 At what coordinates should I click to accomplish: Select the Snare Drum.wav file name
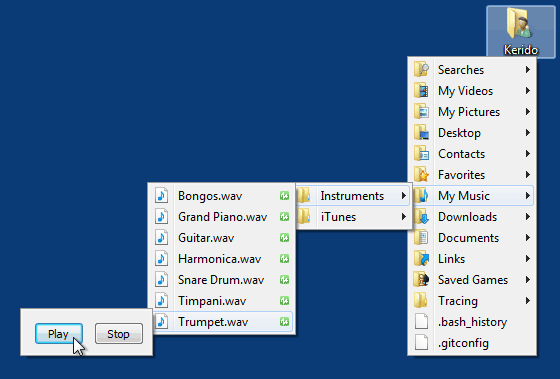click(221, 280)
